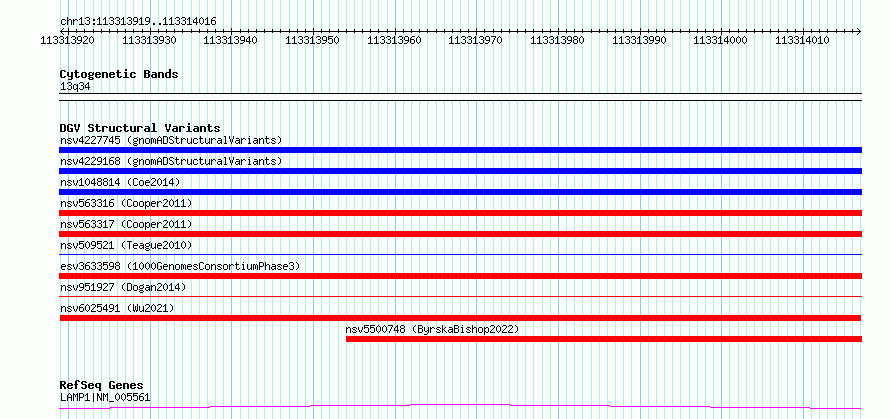The width and height of the screenshot is (890, 419).
Task: Click the nsv563316 (Cooper2011) label
Action: [126, 203]
